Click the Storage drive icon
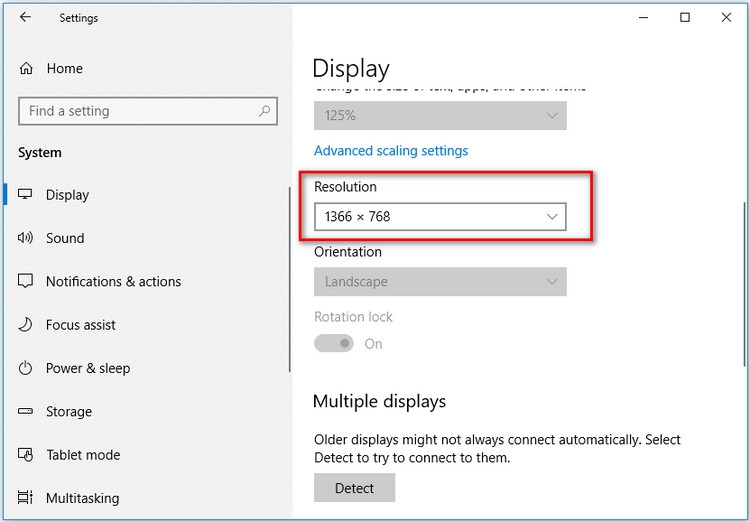The image size is (750, 522). (x=26, y=411)
